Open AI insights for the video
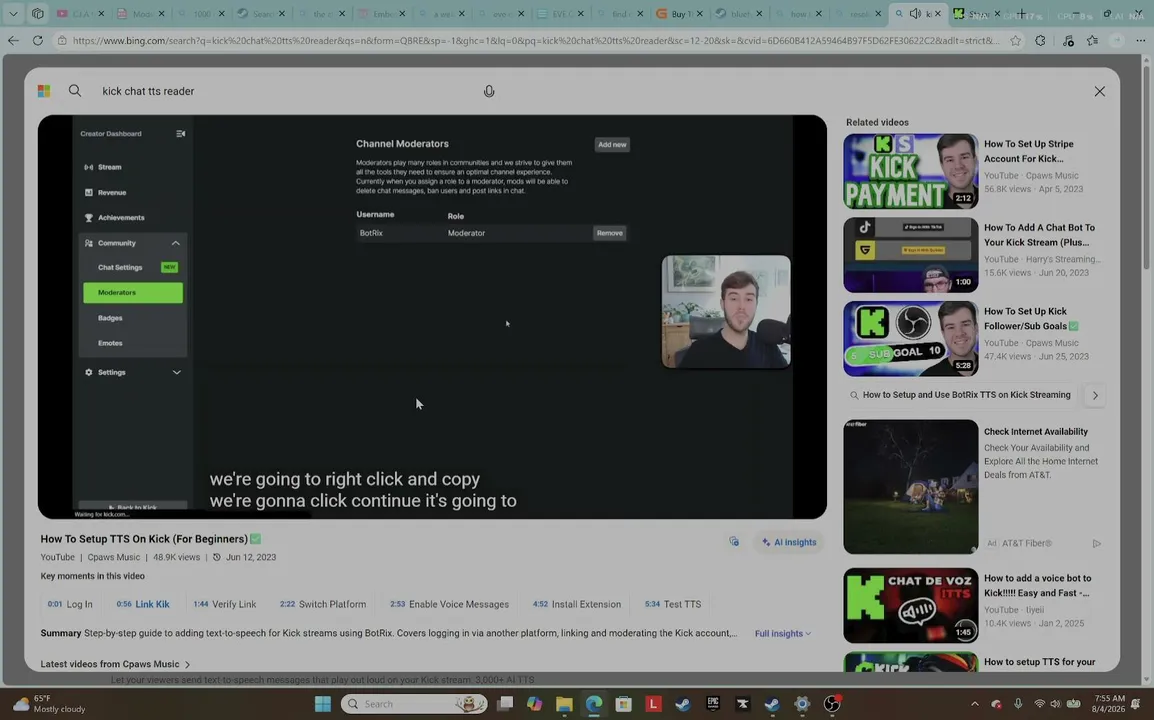This screenshot has width=1154, height=720. coord(789,542)
